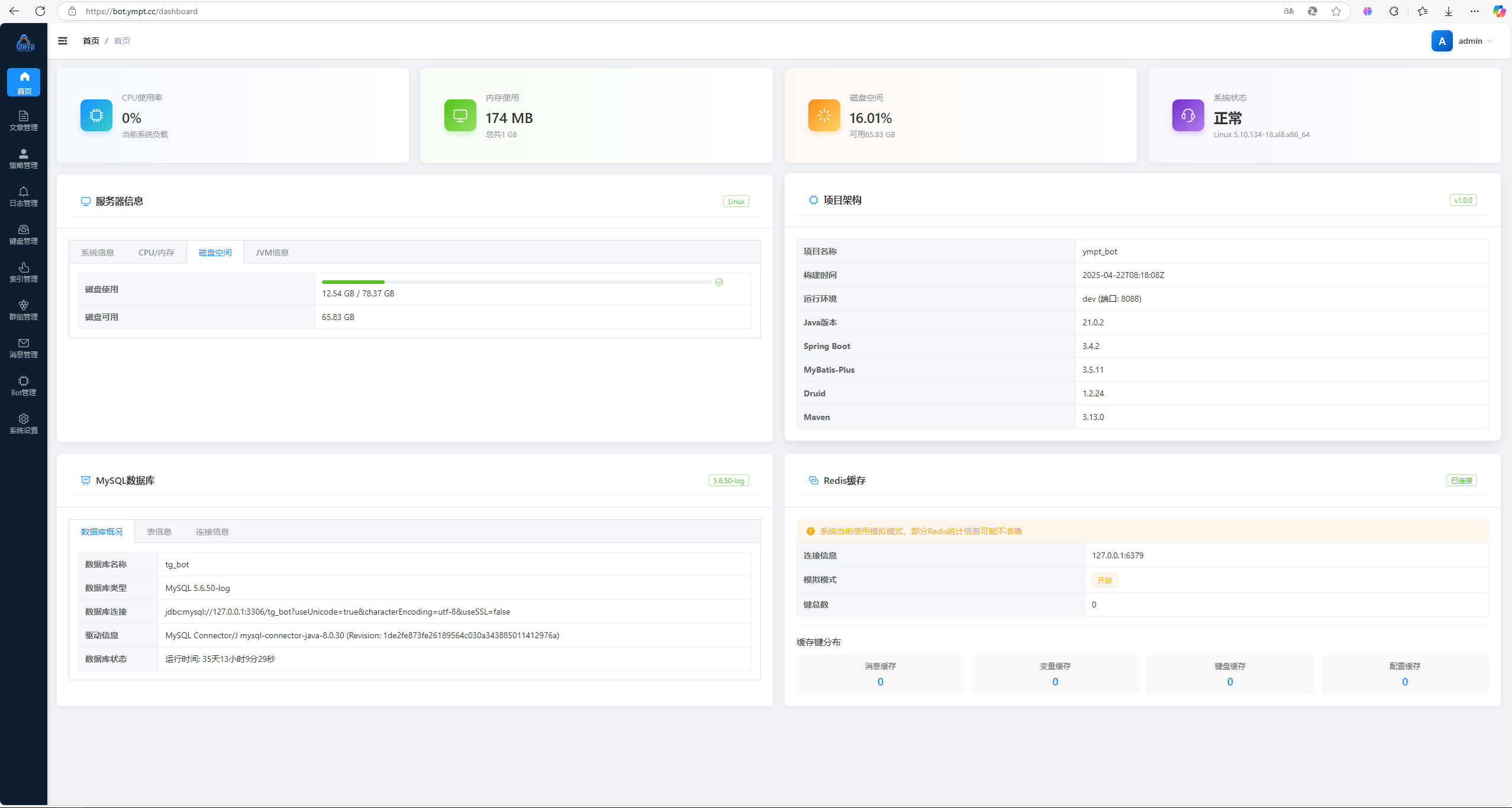Collapse sidebar with hamburger icon
The height and width of the screenshot is (808, 1512).
pos(63,41)
